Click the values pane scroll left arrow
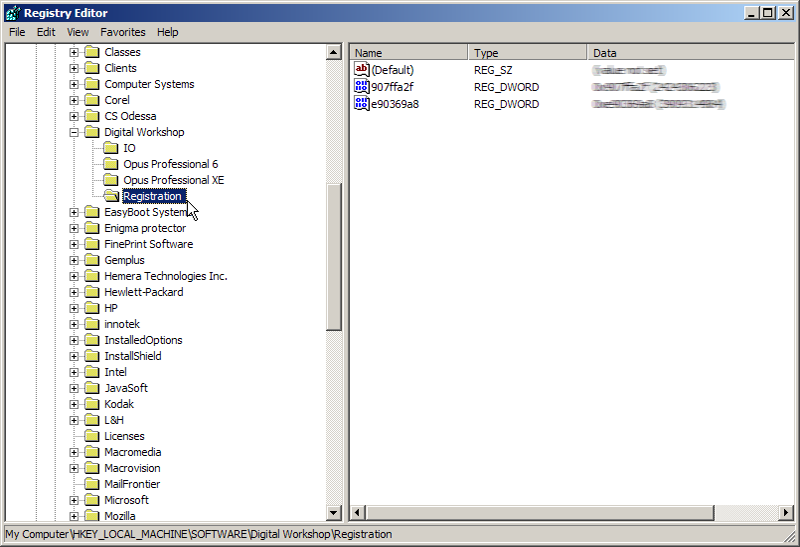This screenshot has height=547, width=800. (358, 512)
